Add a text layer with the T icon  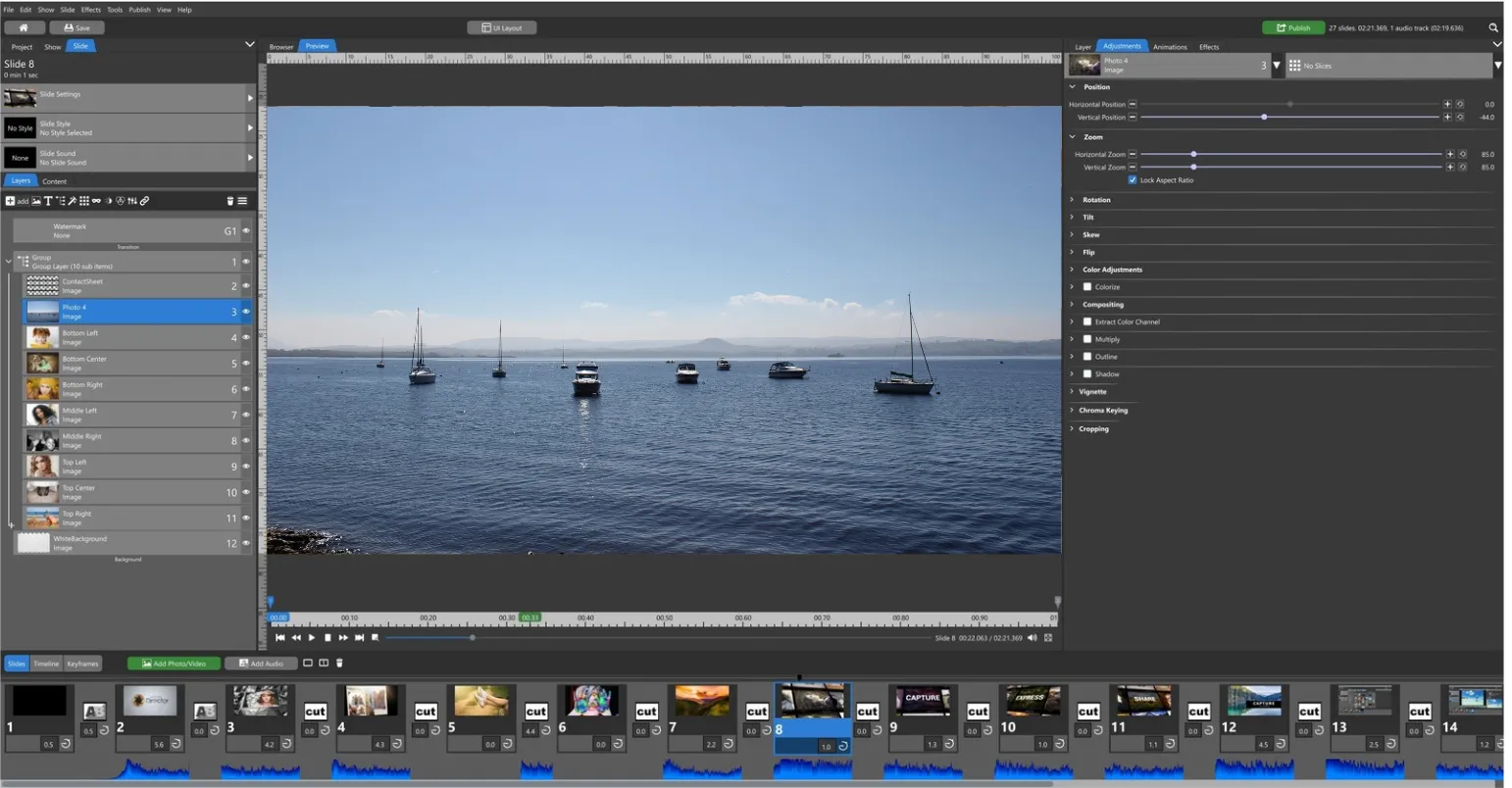click(47, 201)
